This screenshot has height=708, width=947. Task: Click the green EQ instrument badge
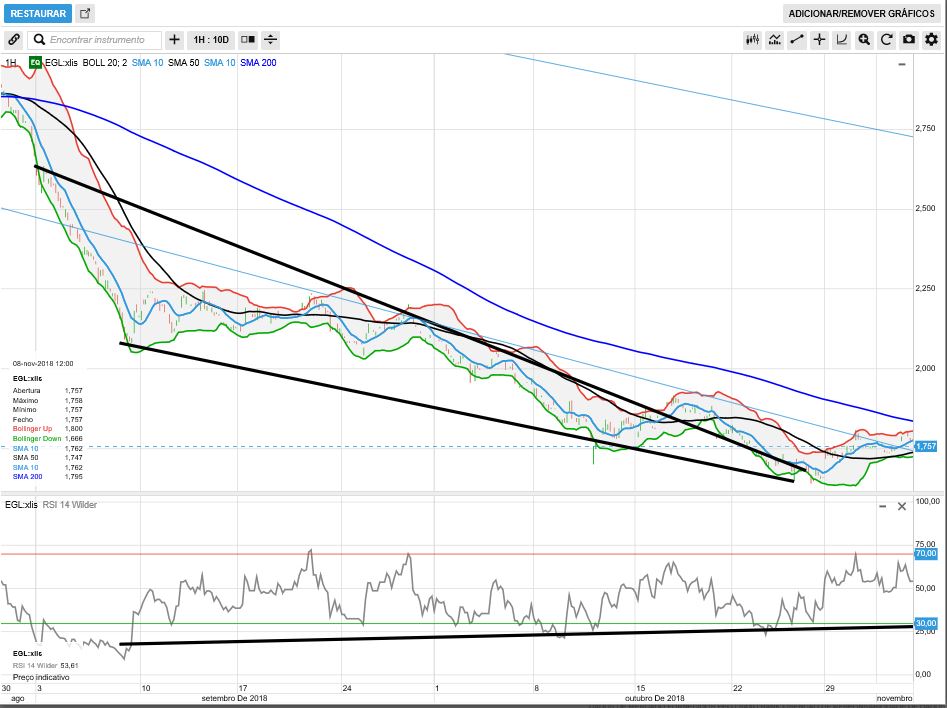36,62
